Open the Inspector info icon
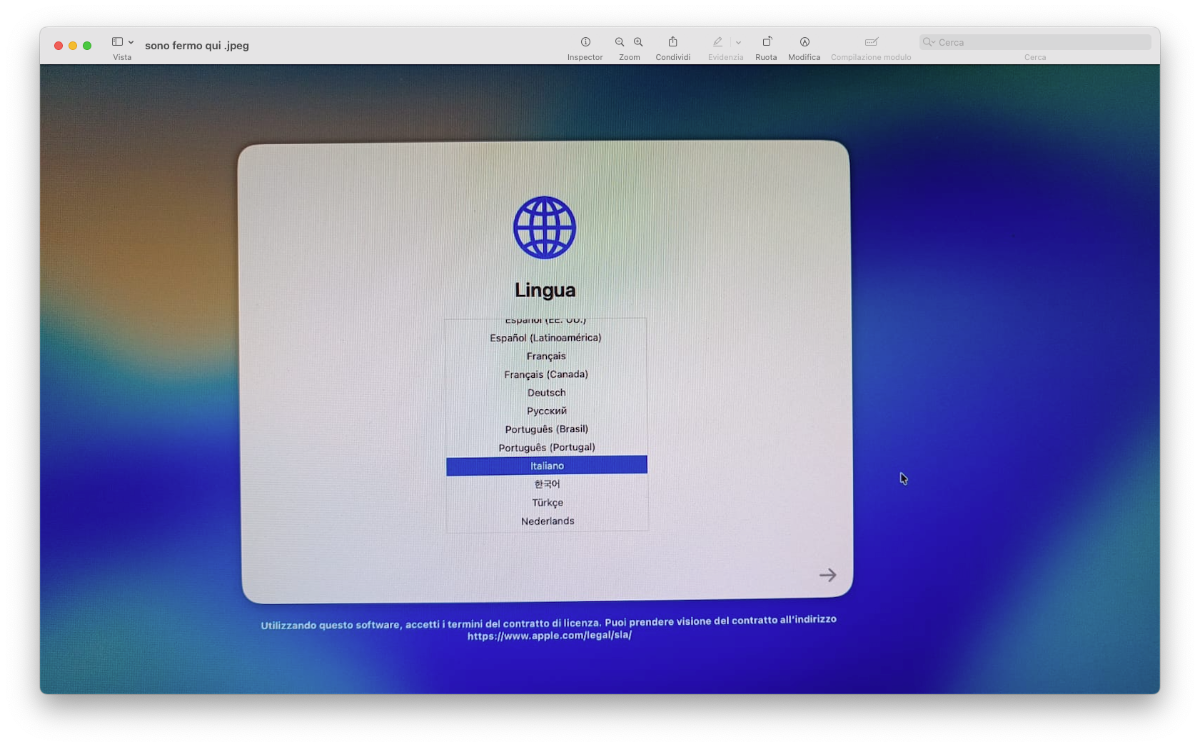Viewport: 1200px width, 747px height. click(585, 42)
